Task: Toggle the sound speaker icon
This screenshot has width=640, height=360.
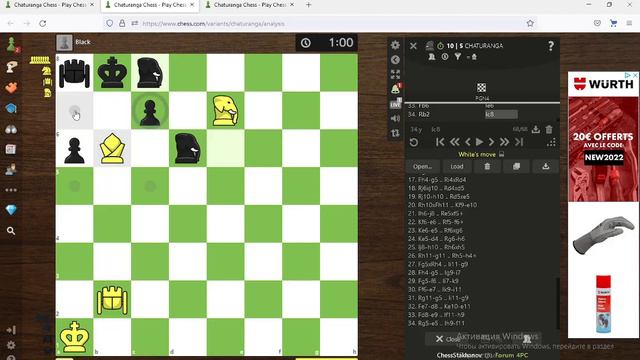Action: 395,118
